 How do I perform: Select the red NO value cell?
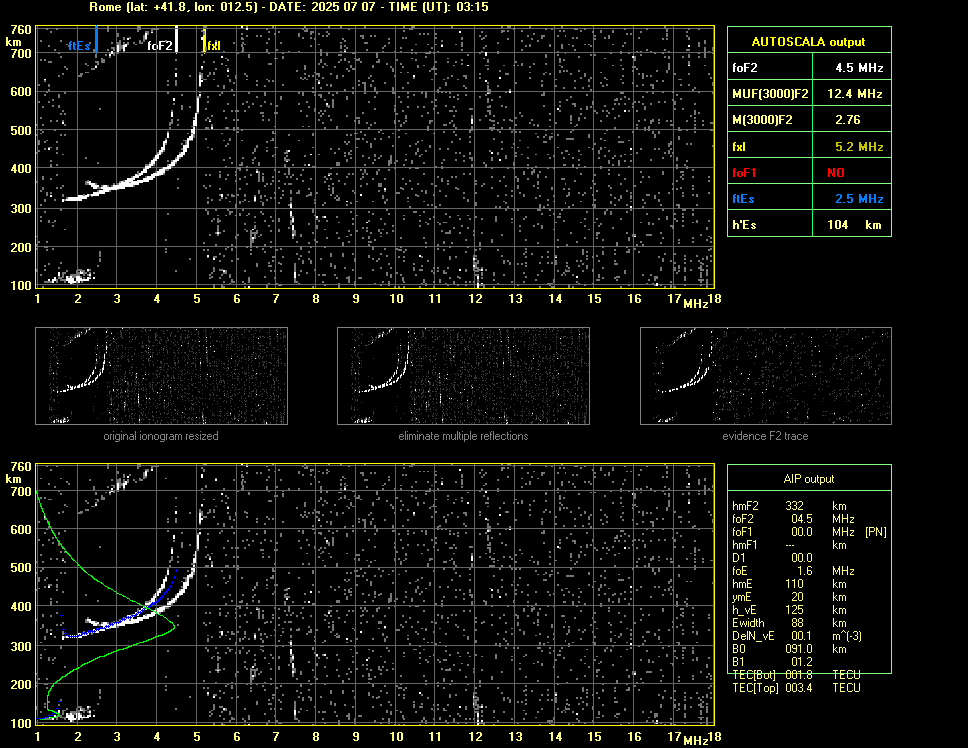(852, 172)
